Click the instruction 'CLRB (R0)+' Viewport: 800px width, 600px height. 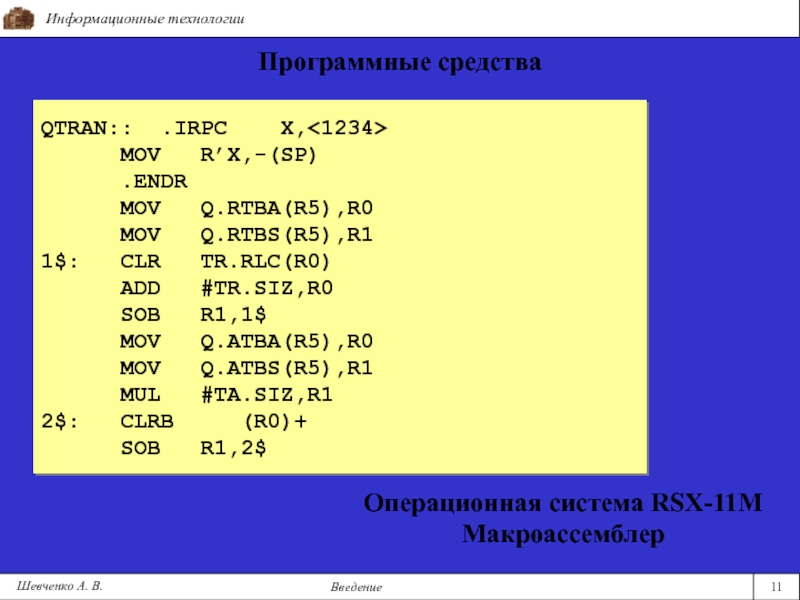tap(213, 421)
